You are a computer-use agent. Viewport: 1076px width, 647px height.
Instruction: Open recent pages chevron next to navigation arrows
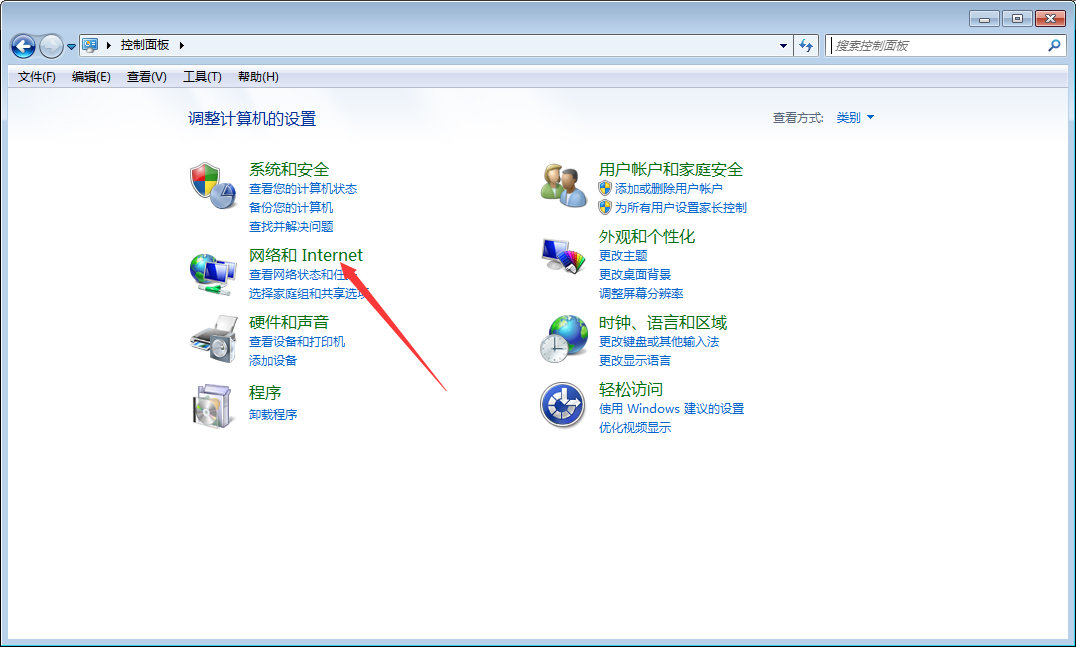click(69, 45)
